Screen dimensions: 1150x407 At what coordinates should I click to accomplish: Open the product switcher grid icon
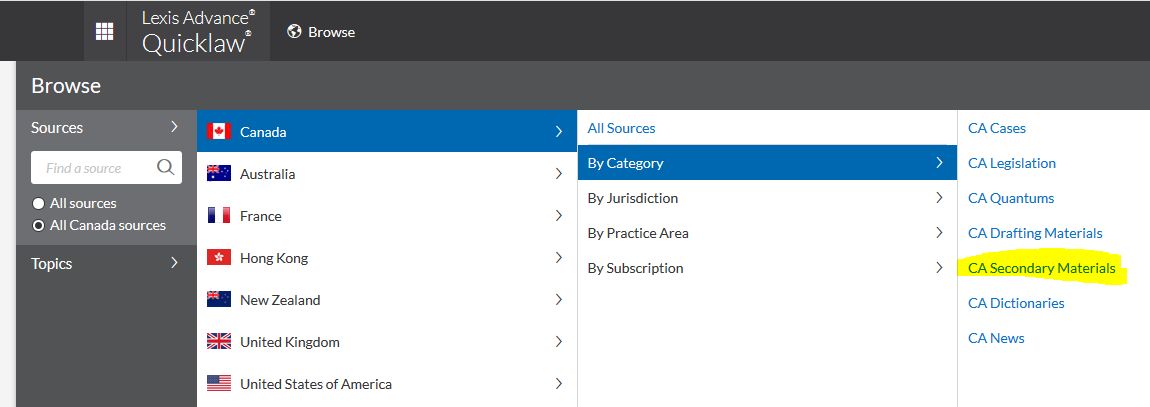105,32
